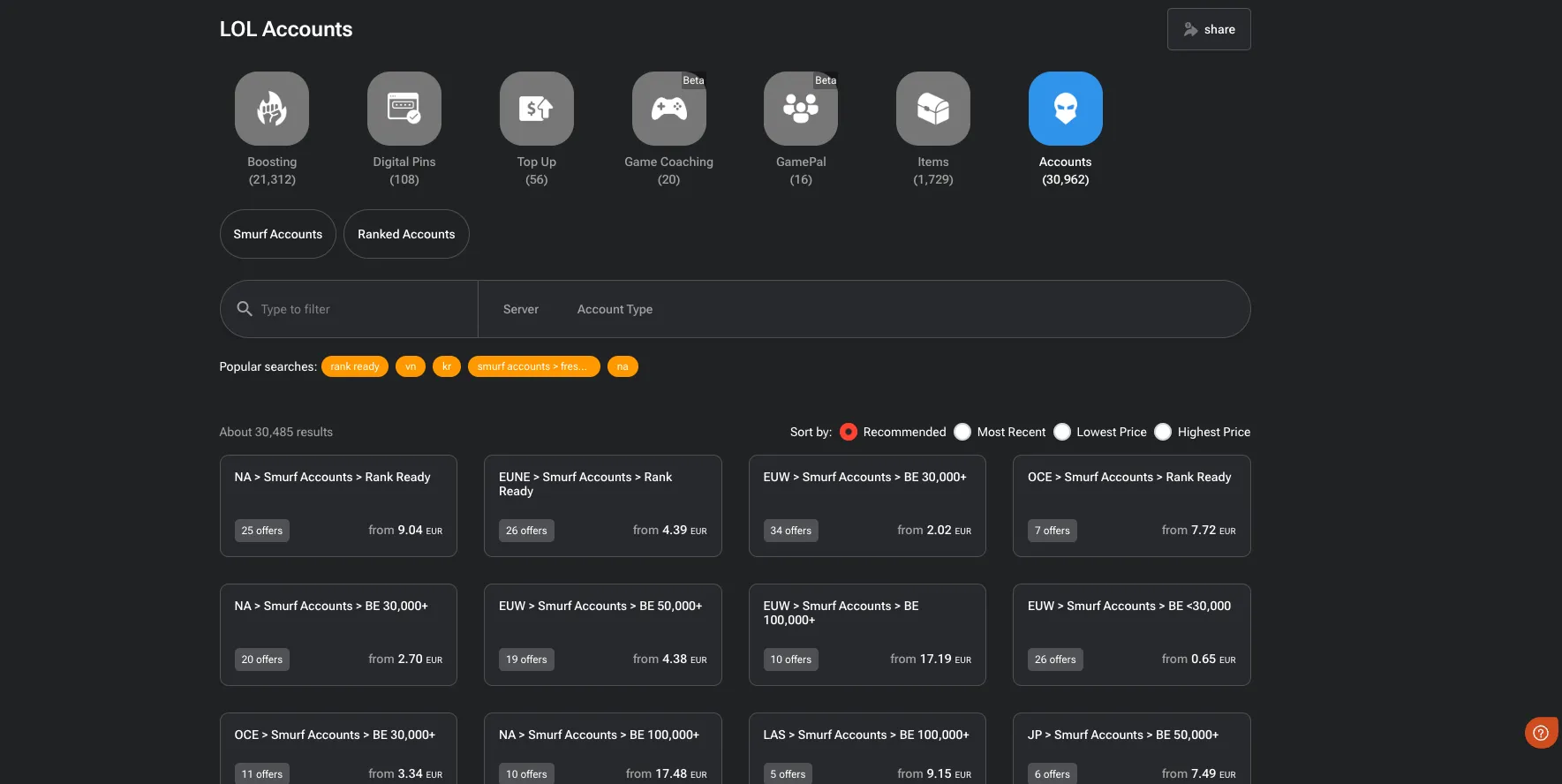
Task: Open the Game Coaching category icon
Action: click(x=669, y=109)
